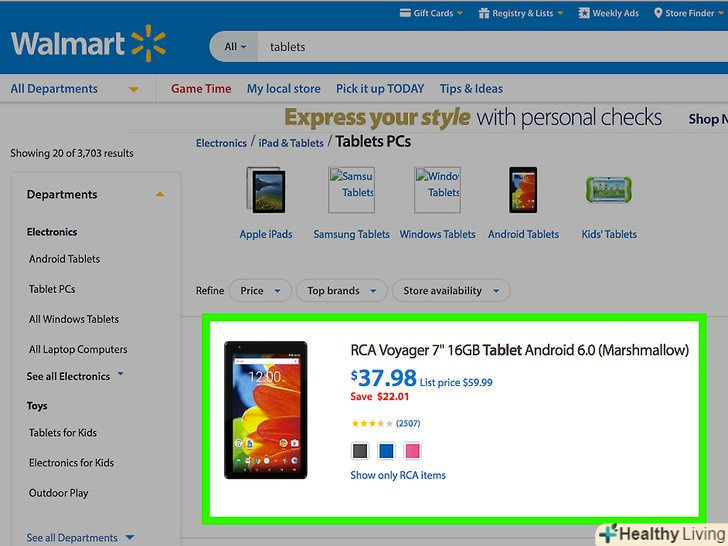Open the Weekly Ads flyer icon
Viewport: 728px width, 546px height.
coord(584,13)
